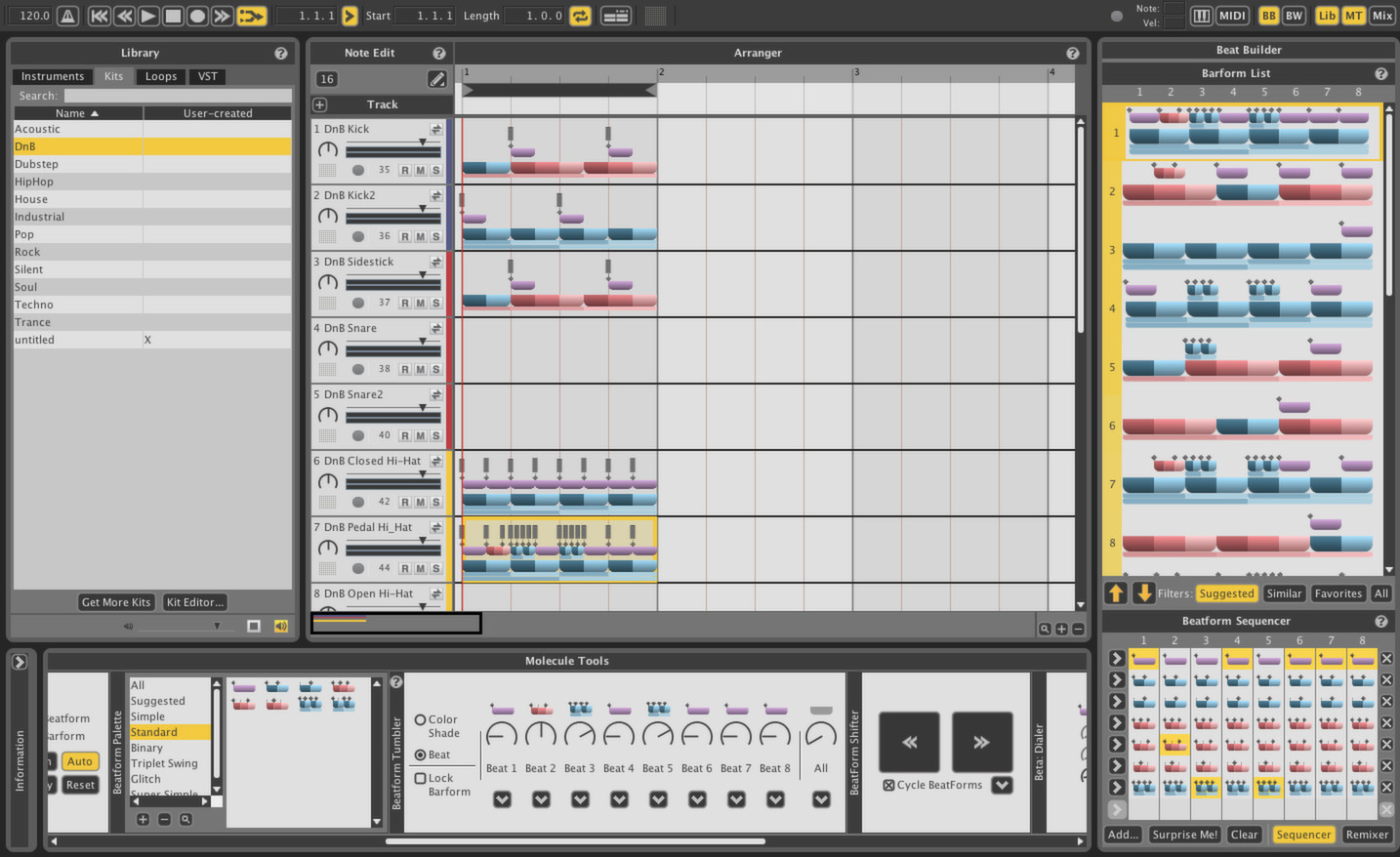Zoom in using the magnifier icon below the Arranger
This screenshot has width=1400, height=857.
point(1044,628)
